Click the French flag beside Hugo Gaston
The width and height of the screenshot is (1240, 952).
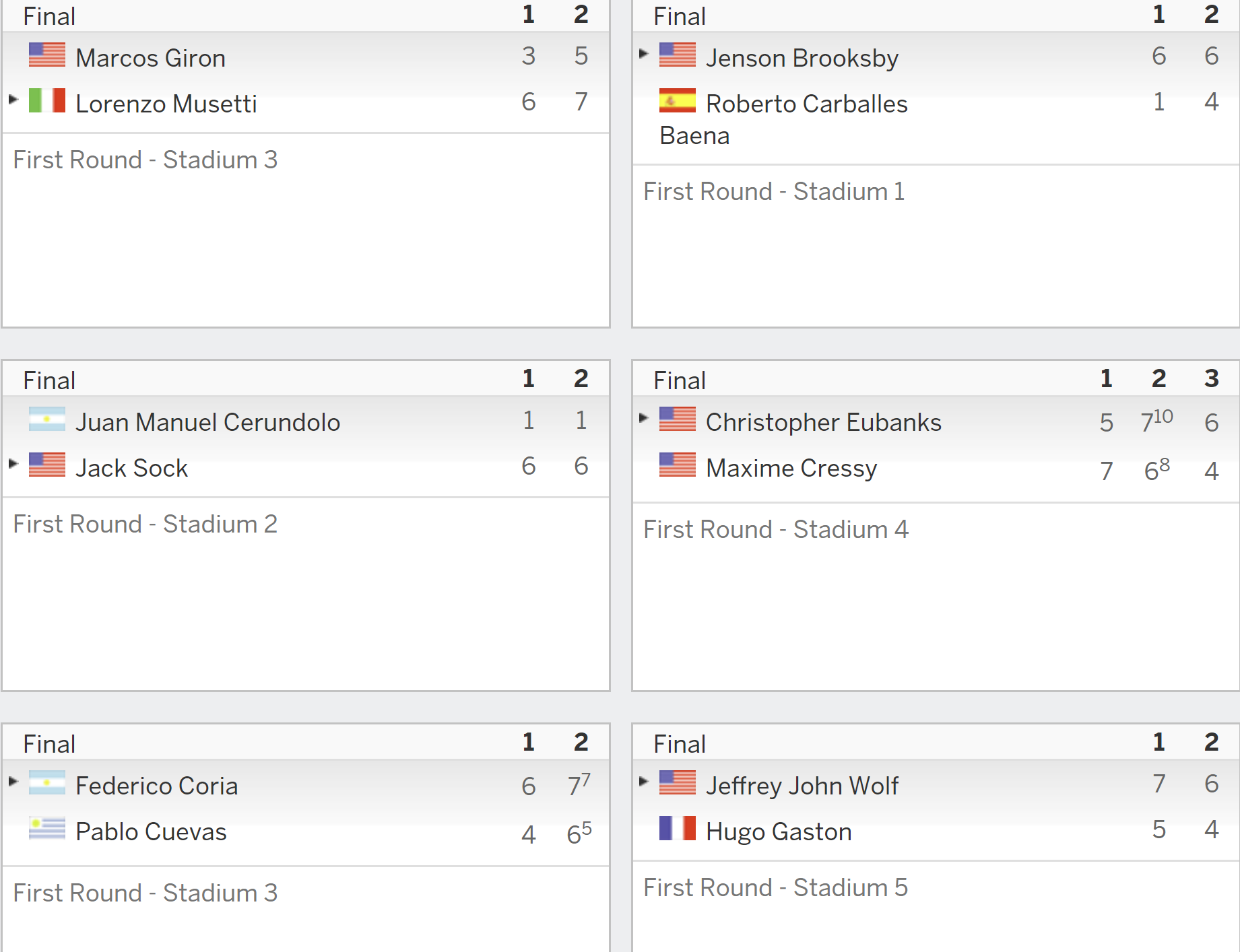pos(678,828)
